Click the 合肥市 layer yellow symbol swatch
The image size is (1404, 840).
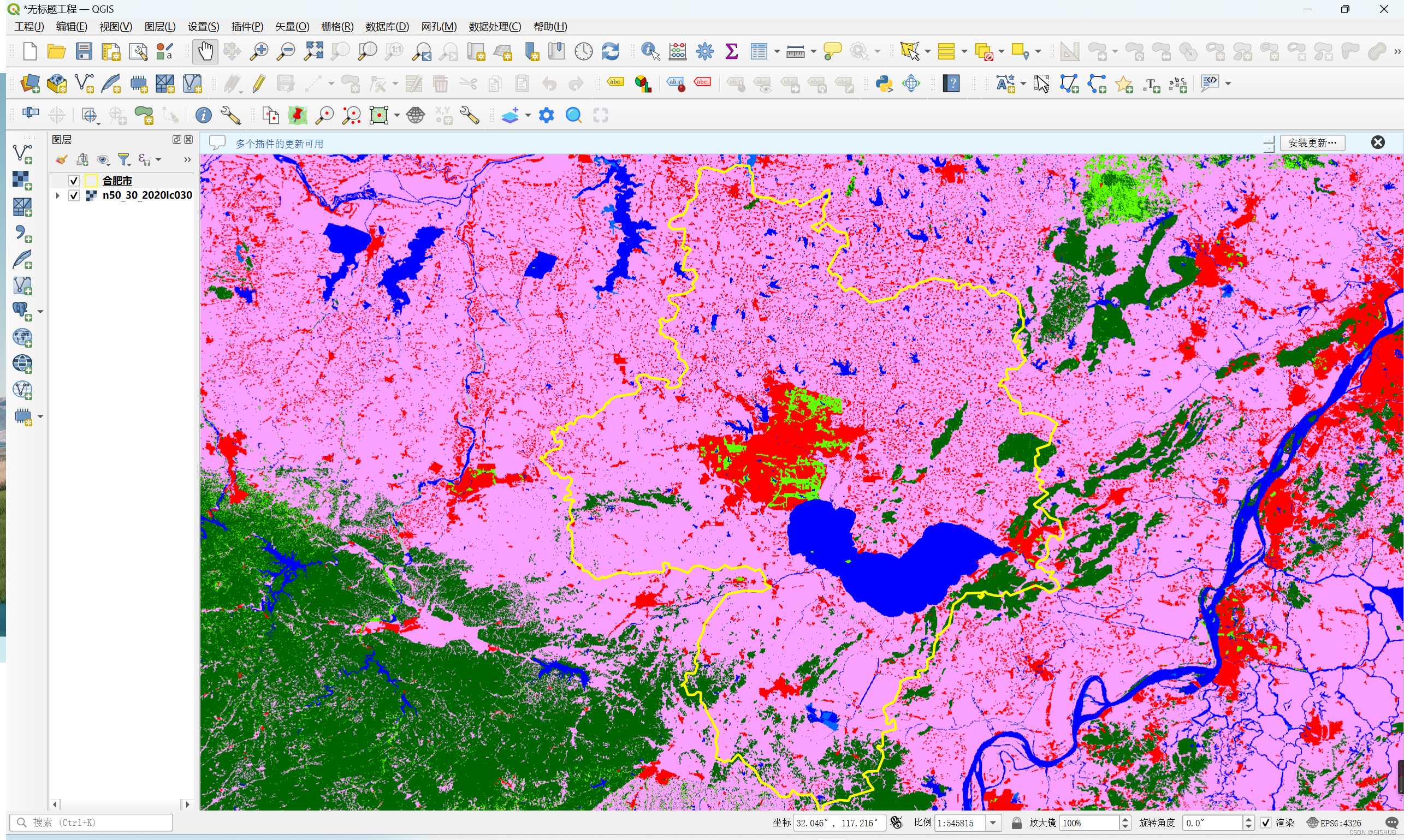point(91,181)
